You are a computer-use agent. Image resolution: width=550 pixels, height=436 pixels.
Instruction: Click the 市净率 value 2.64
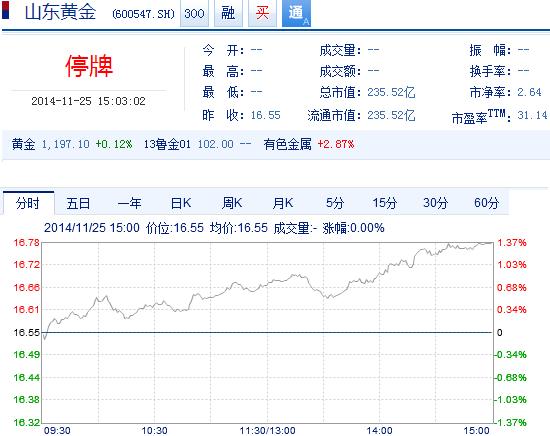point(530,92)
